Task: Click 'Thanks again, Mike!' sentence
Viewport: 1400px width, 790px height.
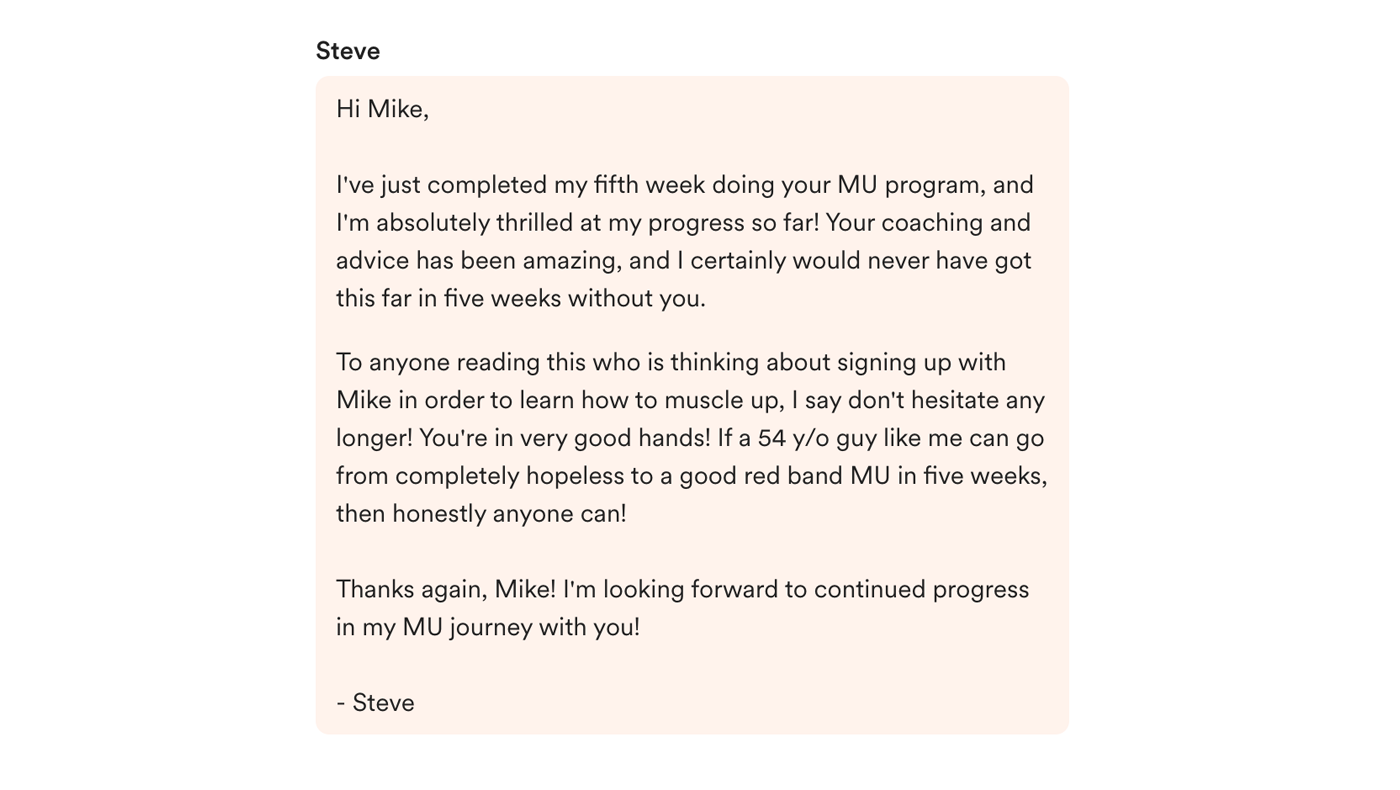Action: [446, 590]
